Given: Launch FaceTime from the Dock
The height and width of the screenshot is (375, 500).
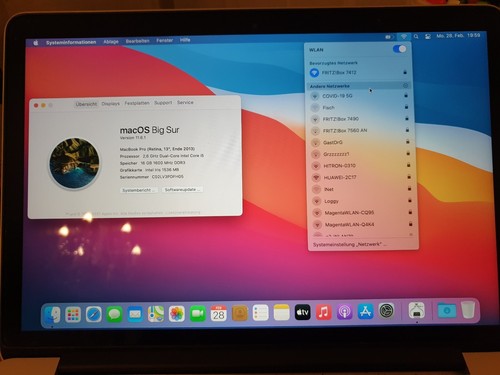Looking at the screenshot, I should [x=198, y=314].
